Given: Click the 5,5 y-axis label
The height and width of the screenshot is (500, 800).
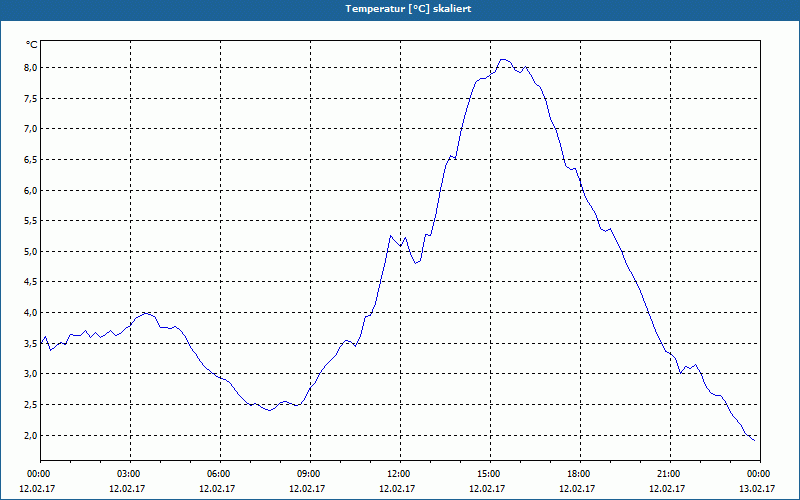Looking at the screenshot, I should click(x=31, y=221).
